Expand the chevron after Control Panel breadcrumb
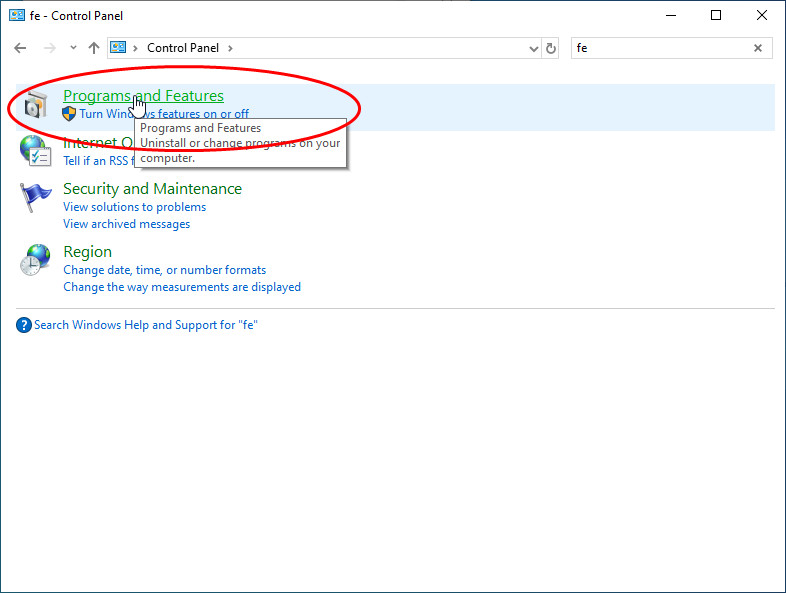The image size is (786, 593). click(230, 48)
